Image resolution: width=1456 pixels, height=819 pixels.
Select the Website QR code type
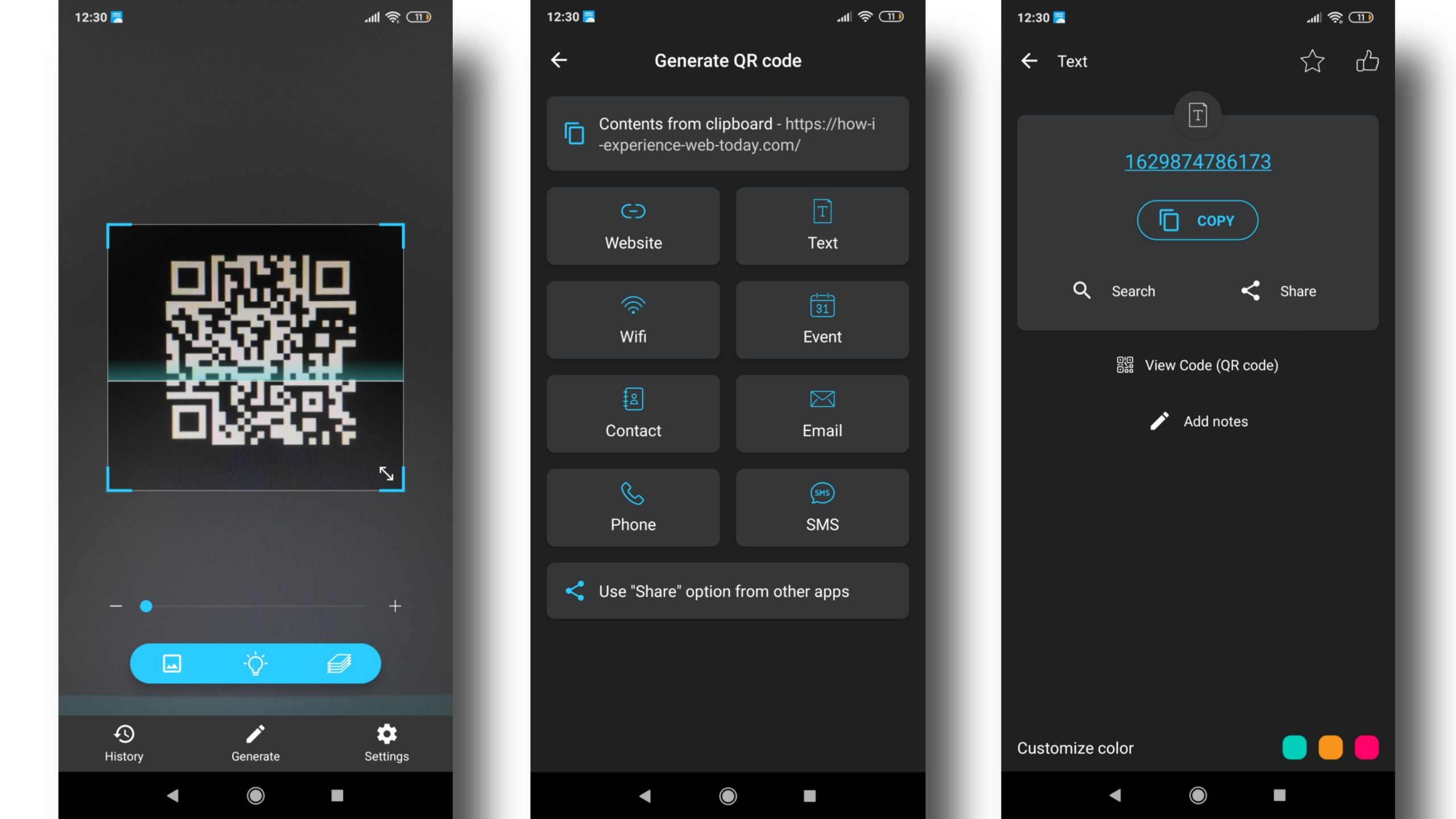coord(632,225)
